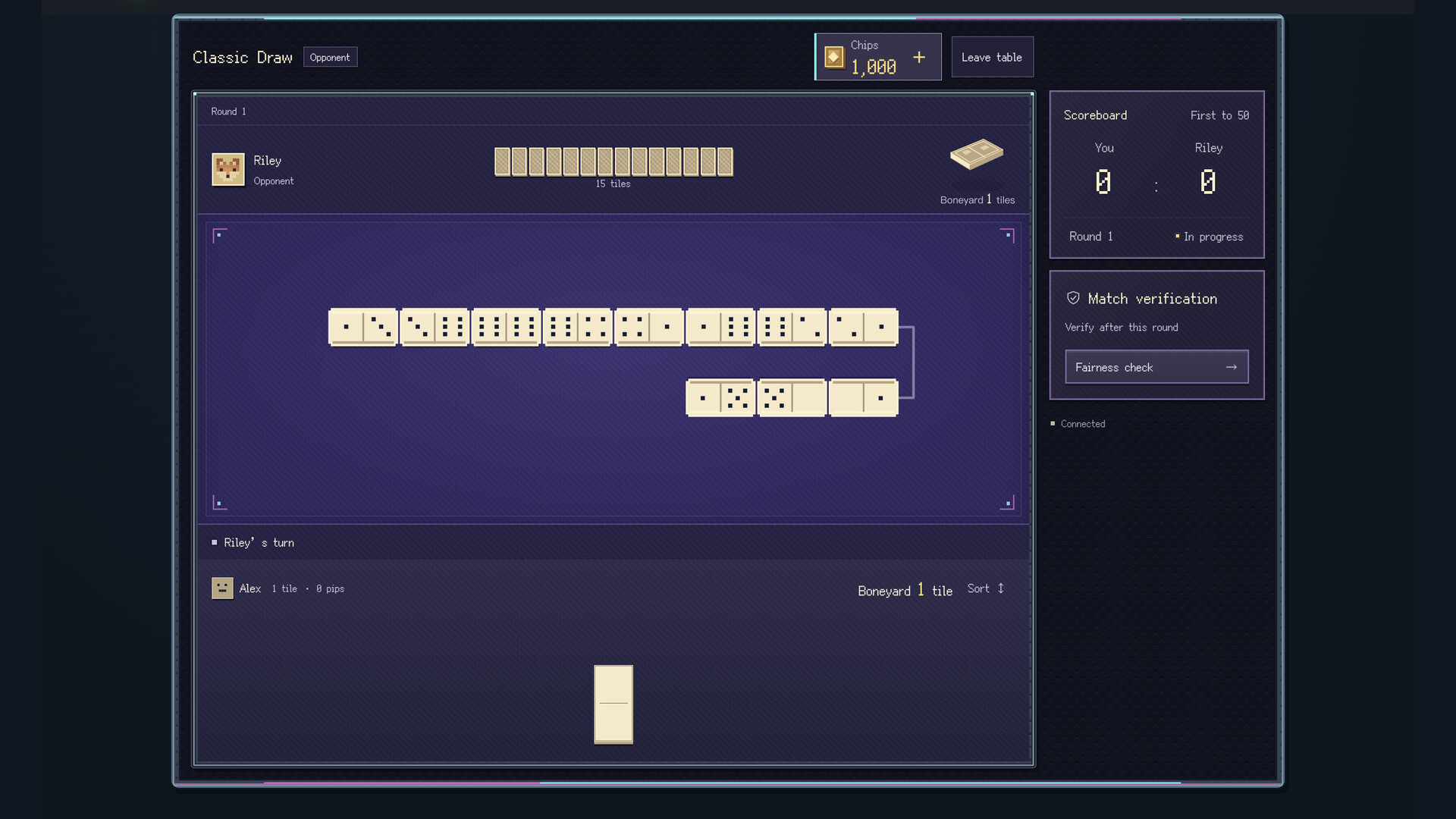Image resolution: width=1456 pixels, height=819 pixels.
Task: Click the Match verification shield icon
Action: [1073, 298]
